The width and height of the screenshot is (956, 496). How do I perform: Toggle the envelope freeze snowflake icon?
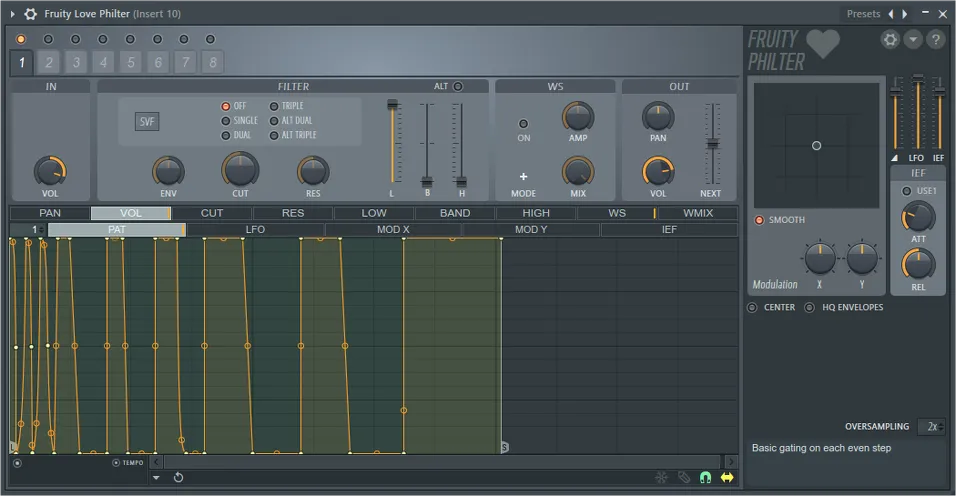tap(662, 477)
